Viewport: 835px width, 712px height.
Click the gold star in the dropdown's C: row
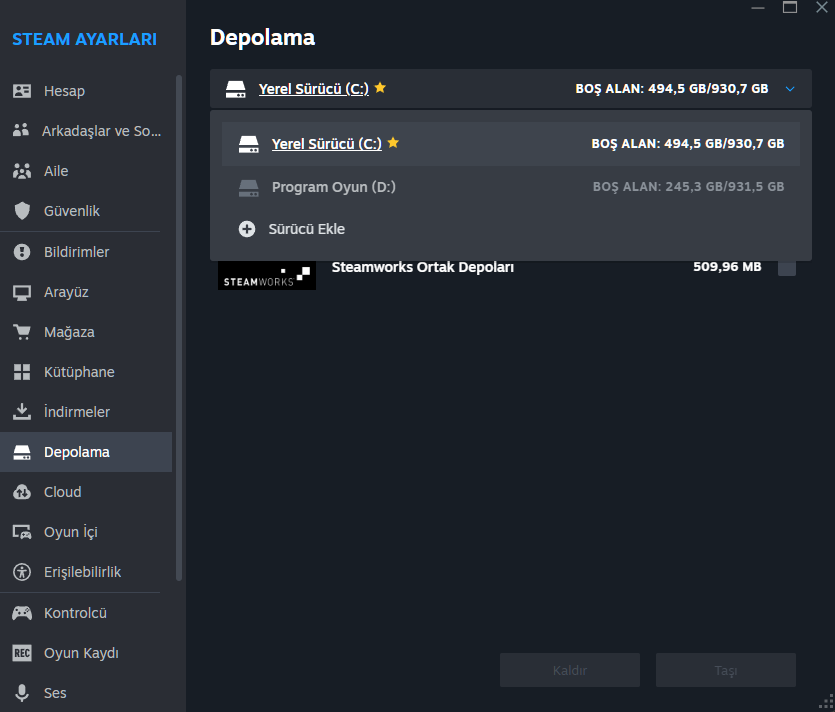pyautogui.click(x=393, y=142)
